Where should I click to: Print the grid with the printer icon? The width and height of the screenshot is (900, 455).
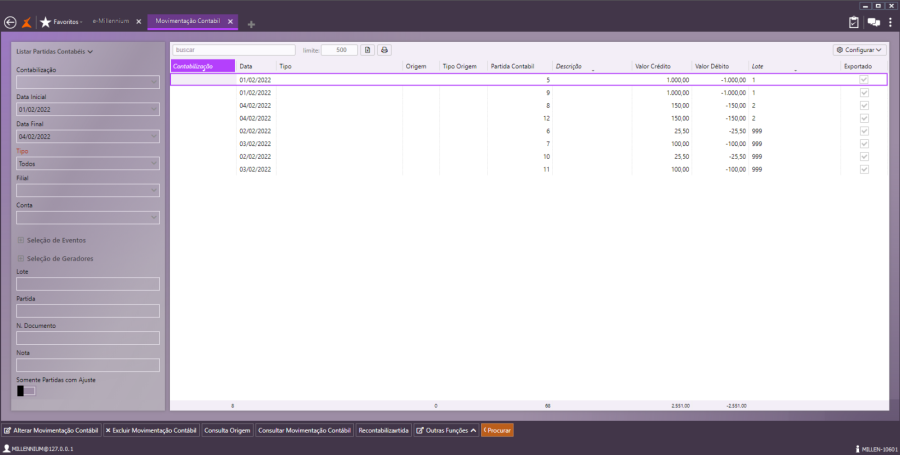[x=385, y=50]
